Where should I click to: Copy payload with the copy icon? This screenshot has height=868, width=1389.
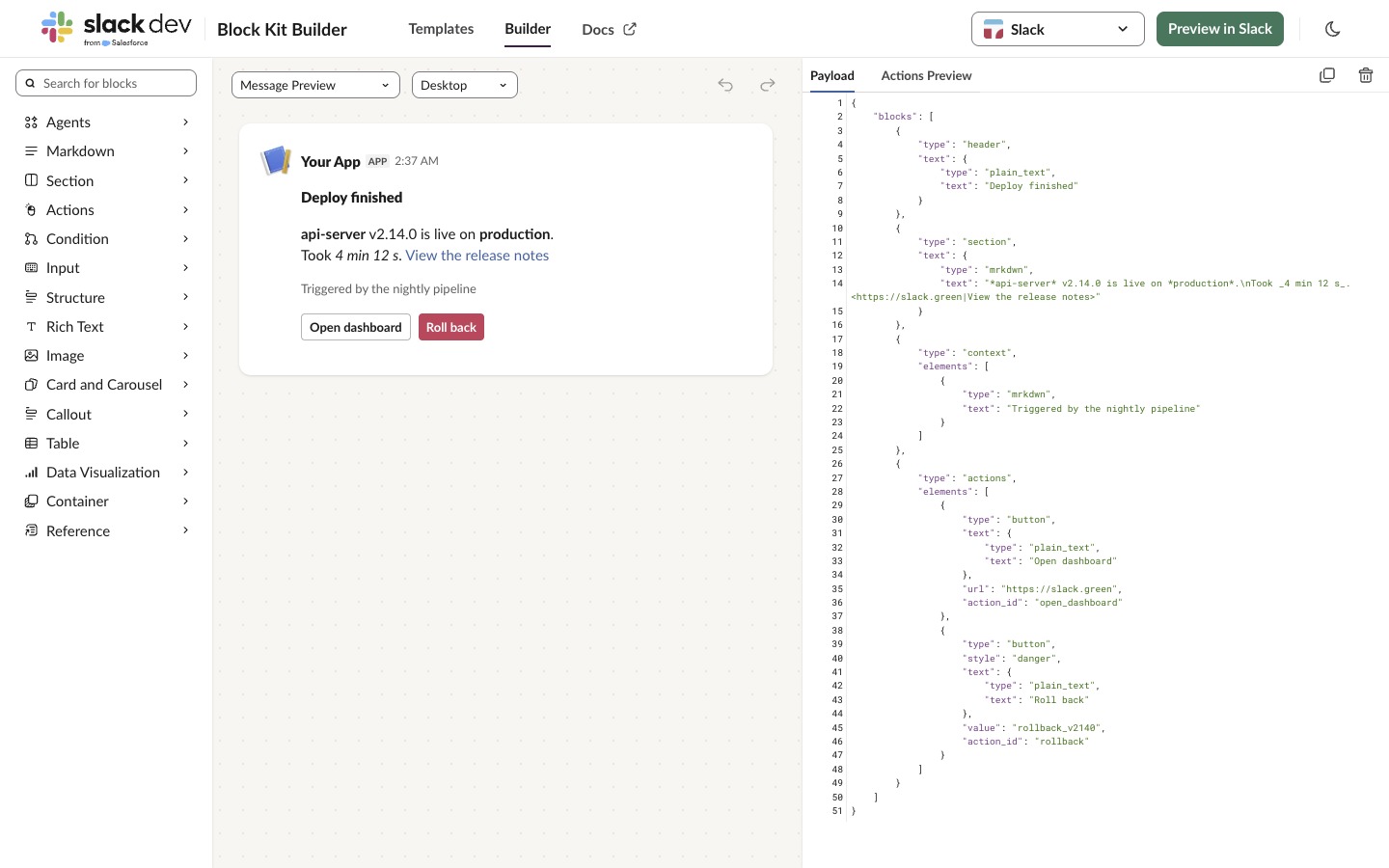1327,75
